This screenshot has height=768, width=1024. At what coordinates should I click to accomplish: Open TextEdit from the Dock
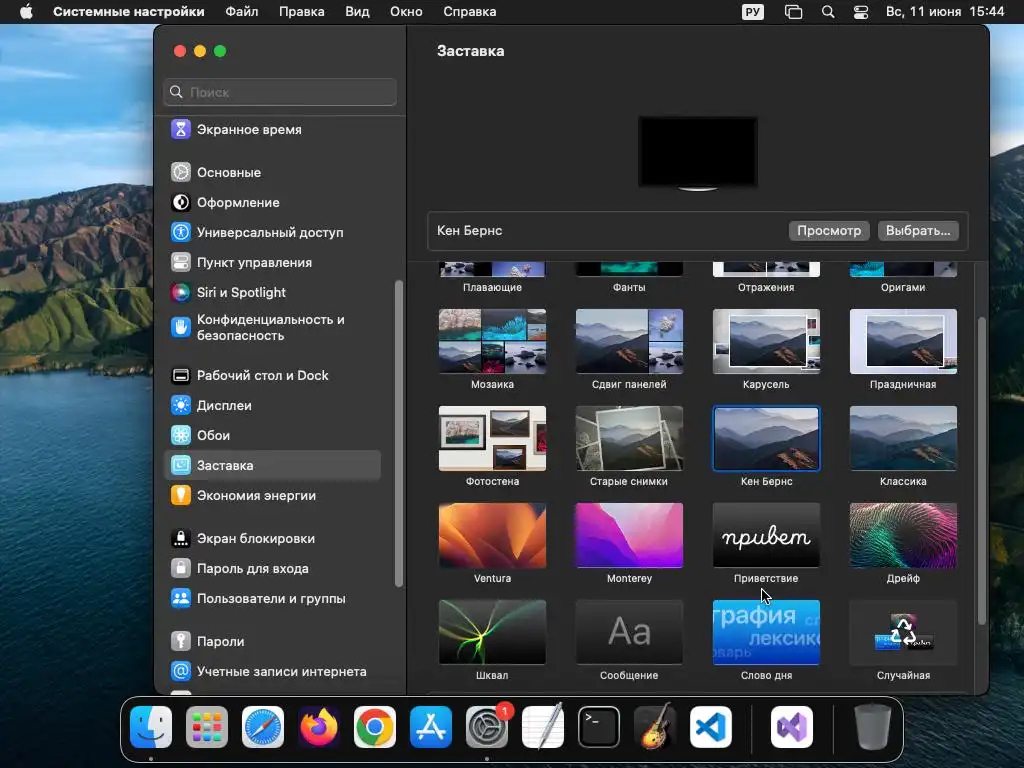coord(543,727)
